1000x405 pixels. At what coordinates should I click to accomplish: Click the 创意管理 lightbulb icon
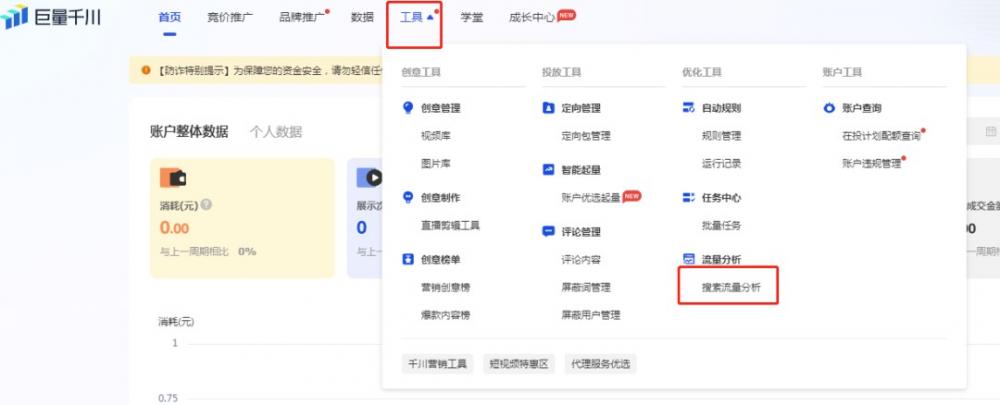408,108
